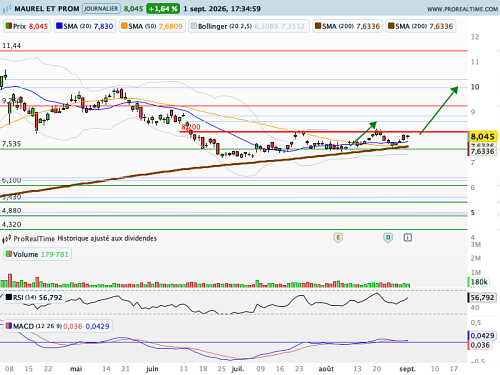Click the 11,44 resistance level label
Image resolution: width=500 pixels, height=375 pixels.
[11, 46]
